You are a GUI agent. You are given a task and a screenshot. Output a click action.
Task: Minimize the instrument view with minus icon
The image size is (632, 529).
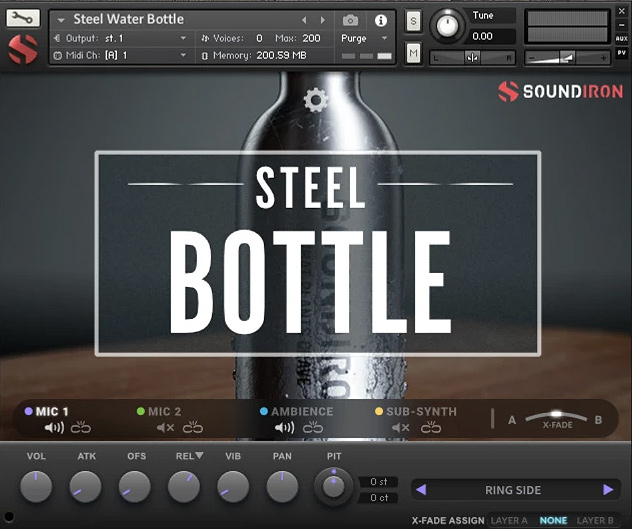tap(622, 25)
